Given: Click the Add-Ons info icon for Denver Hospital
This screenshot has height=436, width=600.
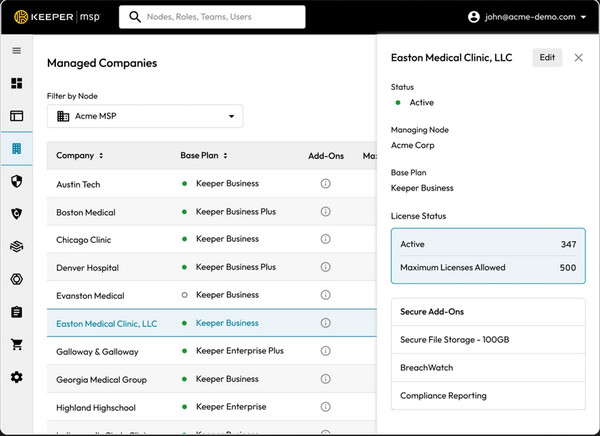Looking at the screenshot, I should (325, 268).
